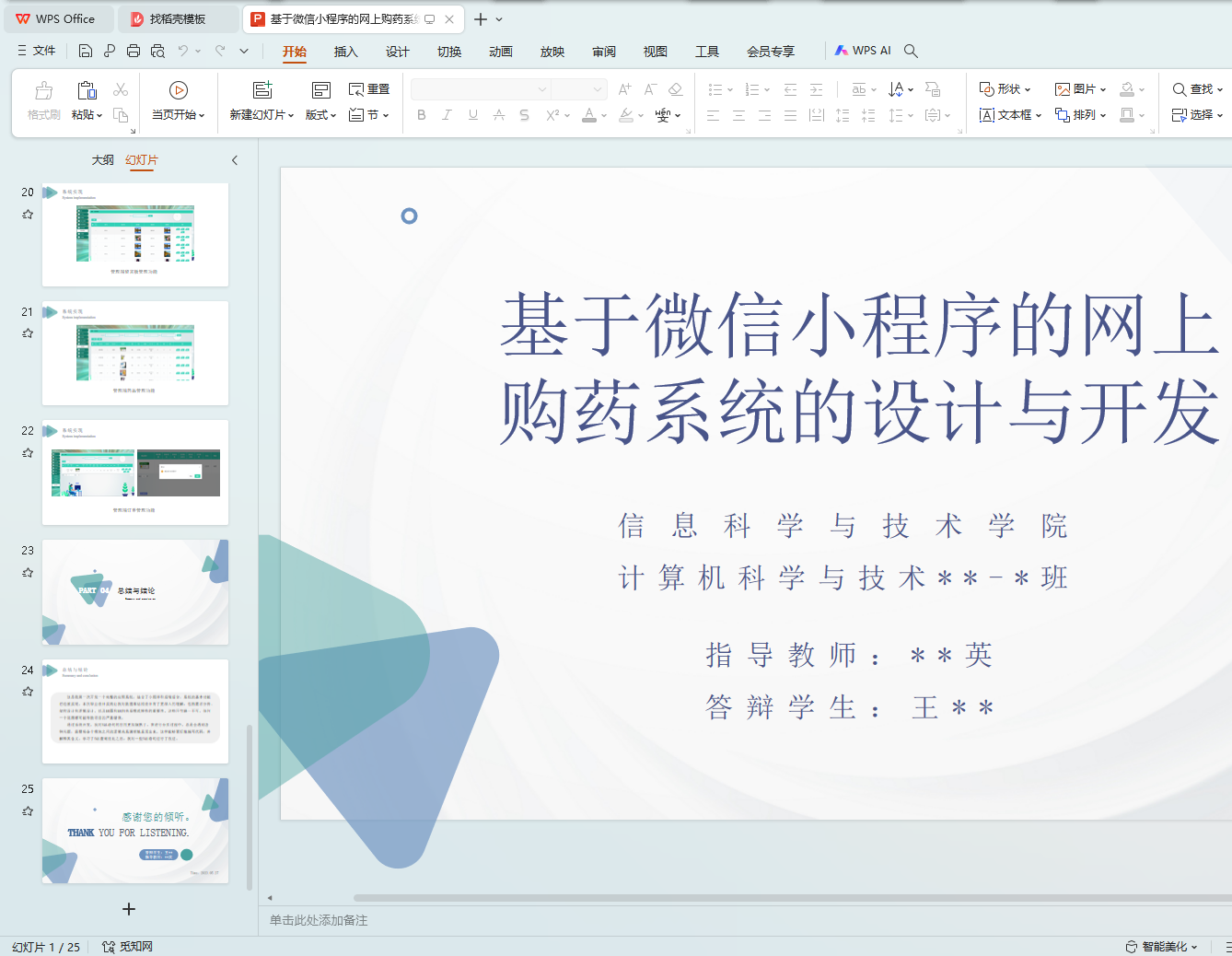
Task: Open the Design (设计) ribbon tab
Action: tap(397, 52)
